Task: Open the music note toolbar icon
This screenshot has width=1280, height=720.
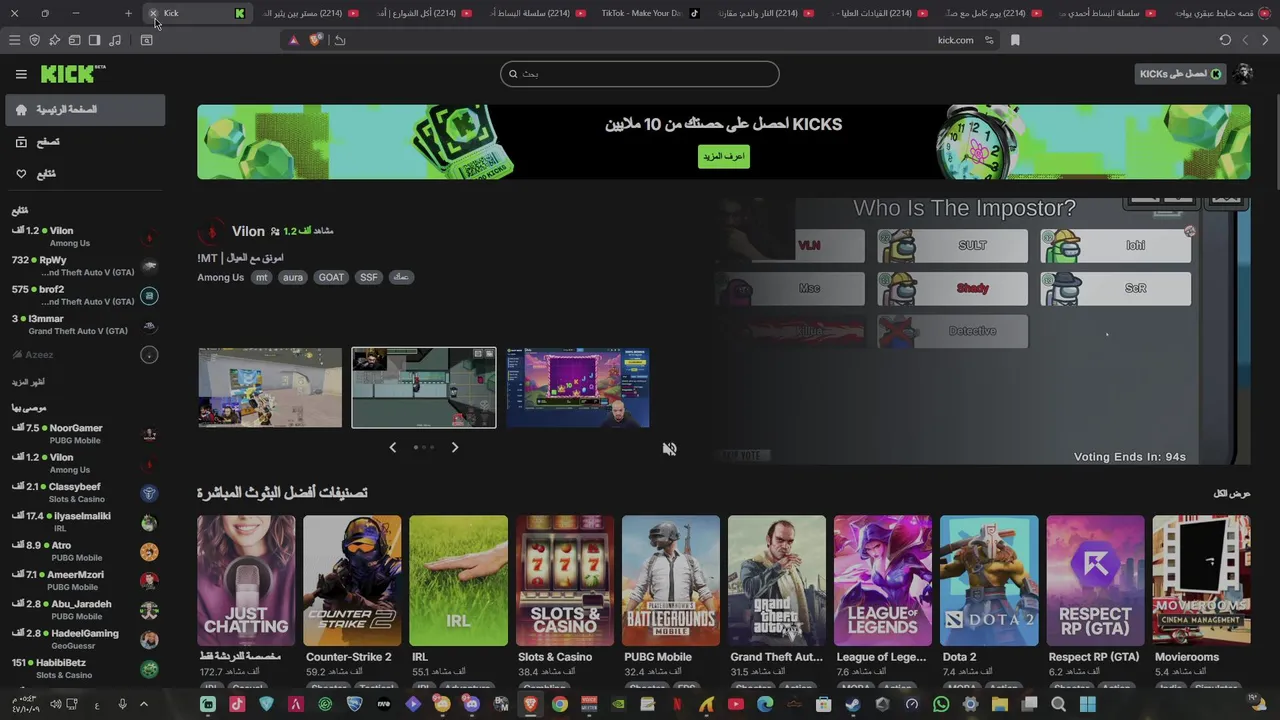Action: pyautogui.click(x=115, y=40)
